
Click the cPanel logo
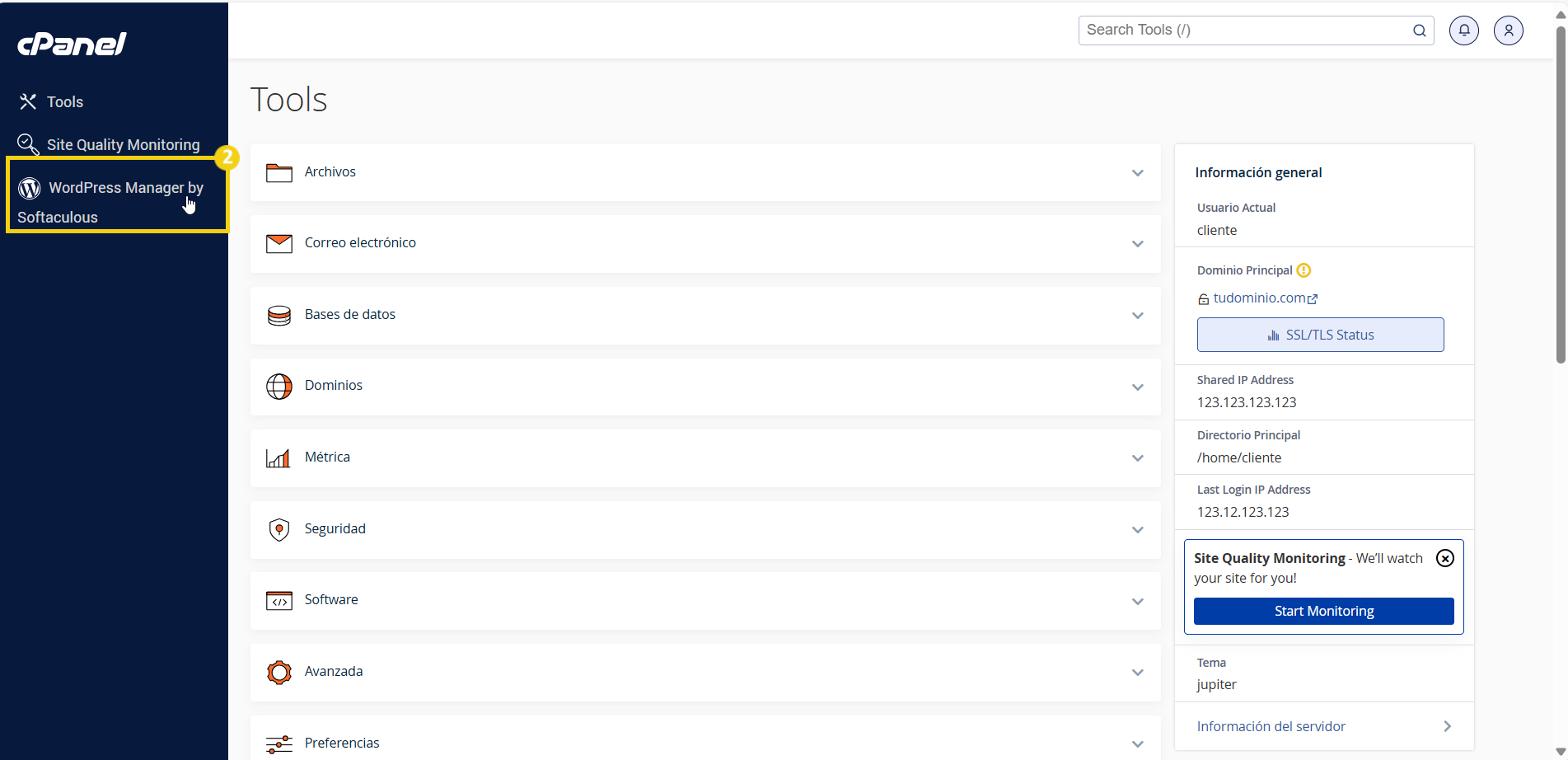tap(73, 45)
